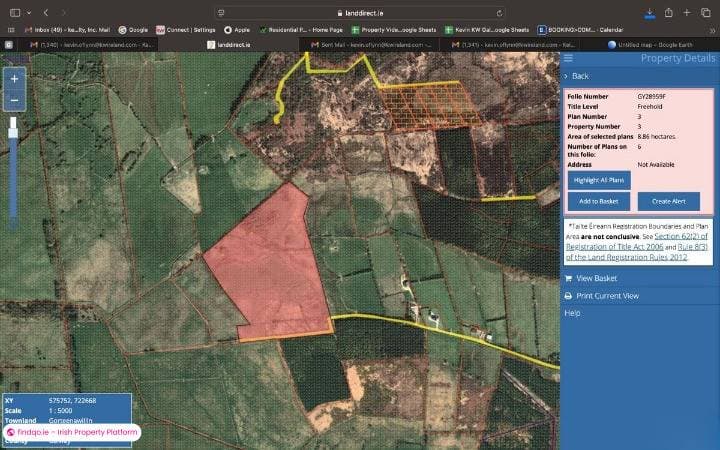
Task: Open a new tab with the plus icon
Action: click(x=686, y=13)
